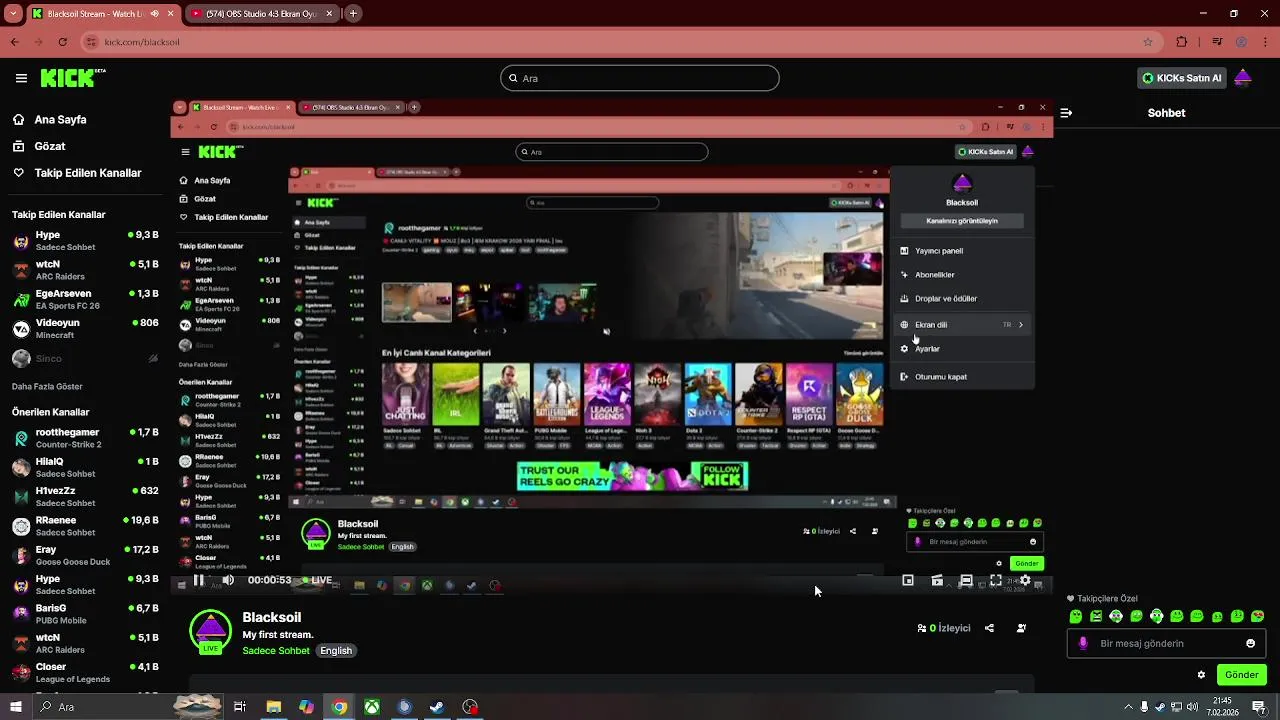Open File Explorer from the taskbar

[274, 707]
